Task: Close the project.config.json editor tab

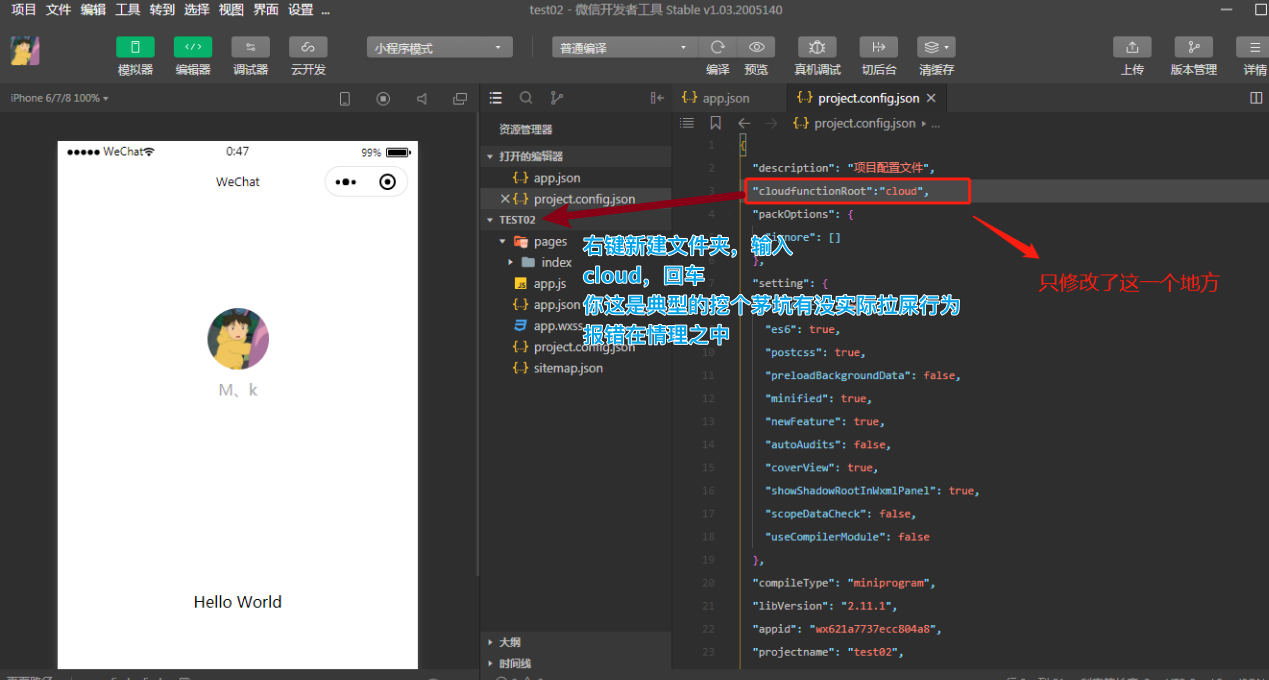Action: click(x=931, y=98)
